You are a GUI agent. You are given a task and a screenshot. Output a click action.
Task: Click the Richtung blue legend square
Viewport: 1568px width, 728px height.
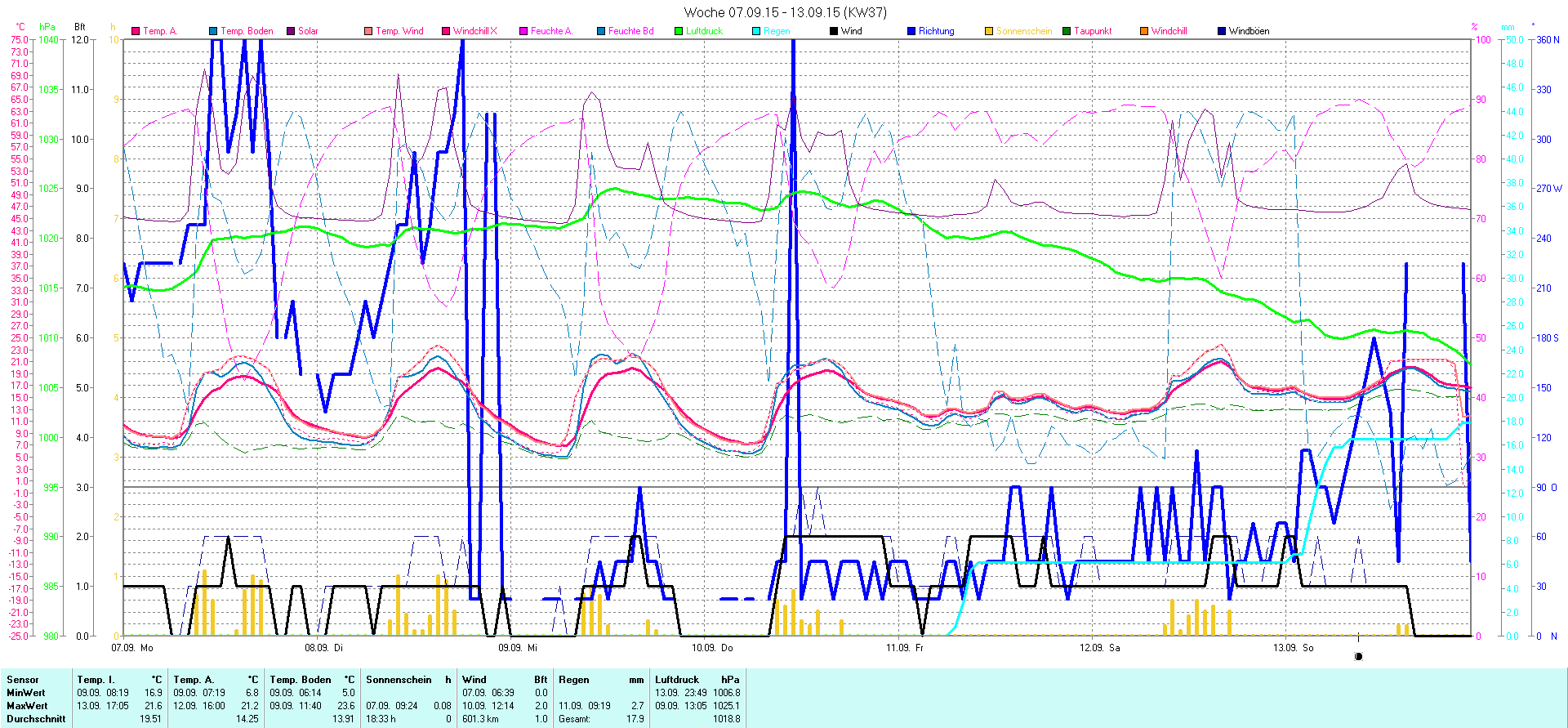coord(911,31)
